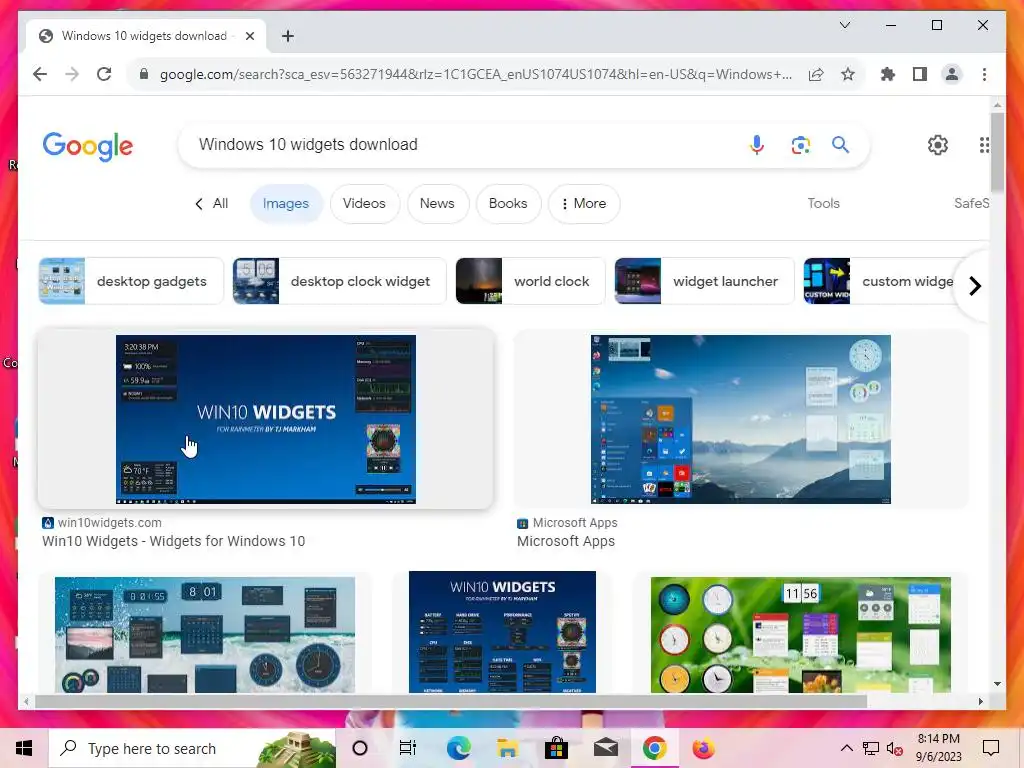This screenshot has height=768, width=1024.
Task: Share this page icon in address bar
Action: [x=816, y=74]
